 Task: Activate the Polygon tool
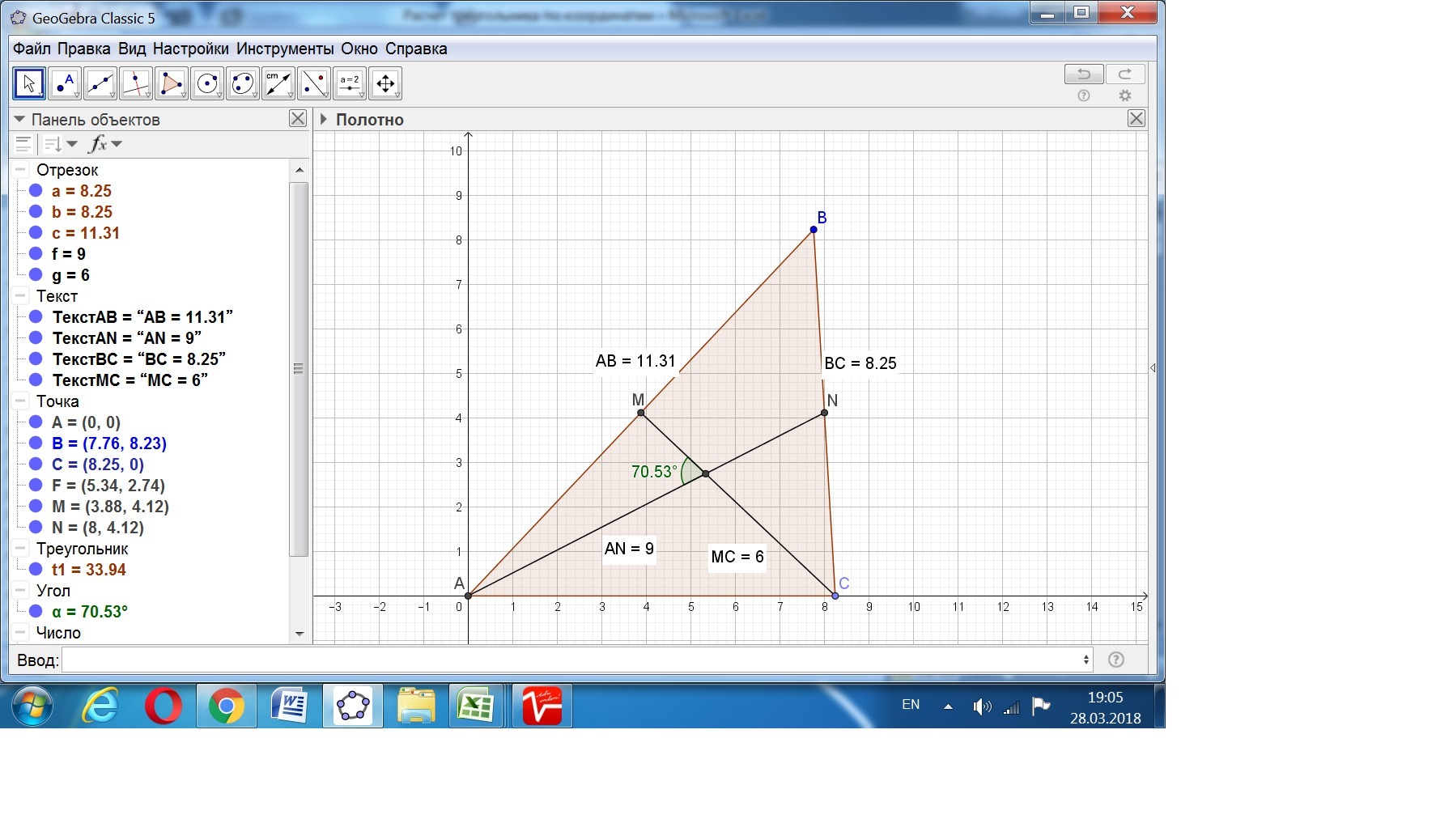[171, 83]
